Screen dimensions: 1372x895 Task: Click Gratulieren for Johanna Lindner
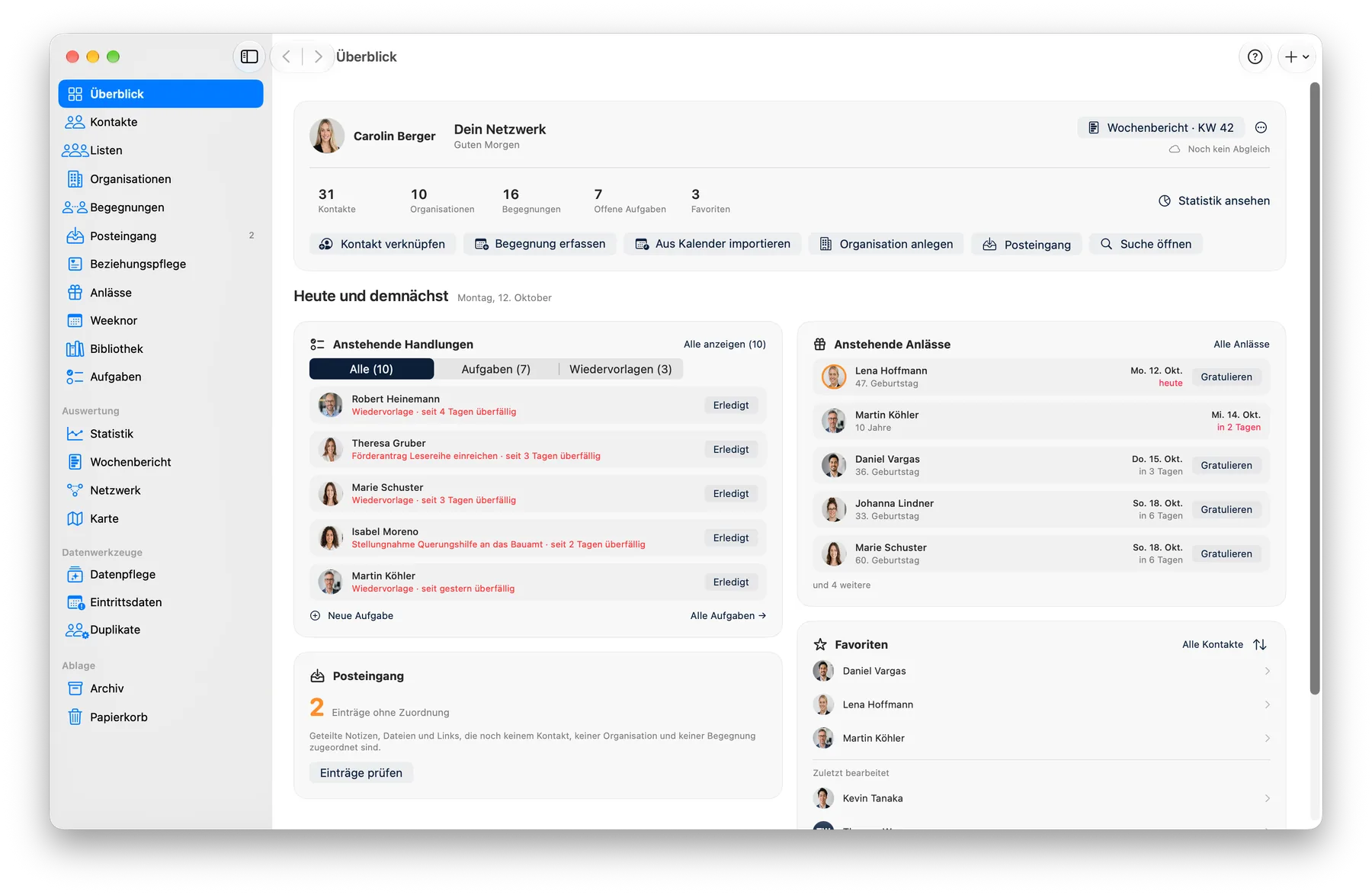point(1226,509)
